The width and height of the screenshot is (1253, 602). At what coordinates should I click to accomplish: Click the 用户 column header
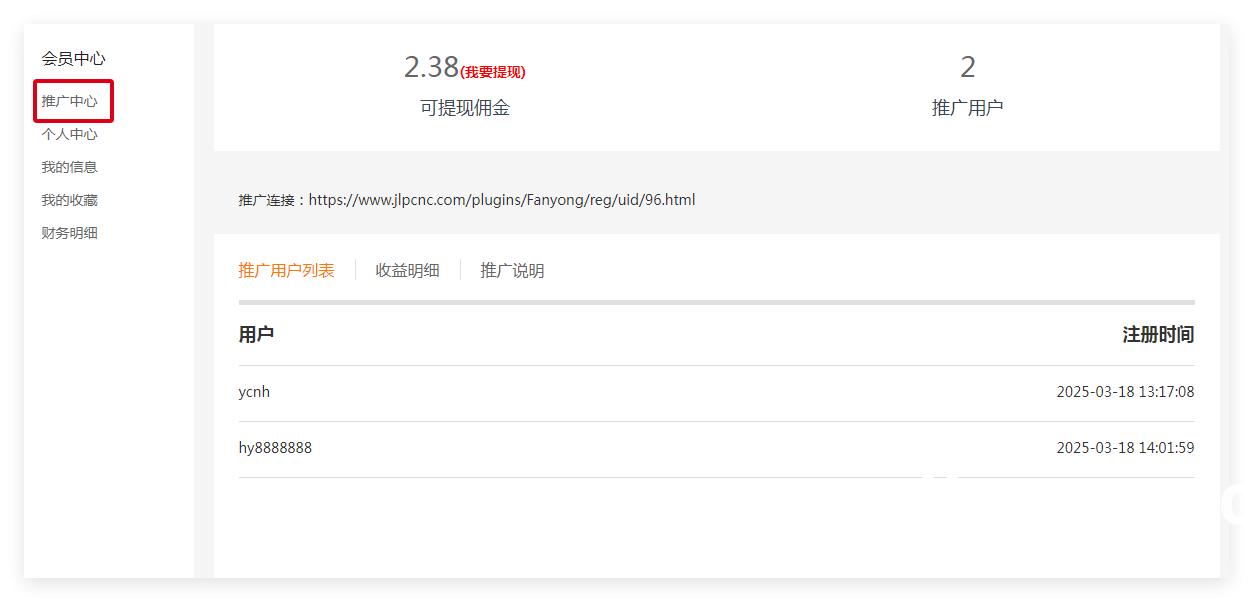click(256, 335)
